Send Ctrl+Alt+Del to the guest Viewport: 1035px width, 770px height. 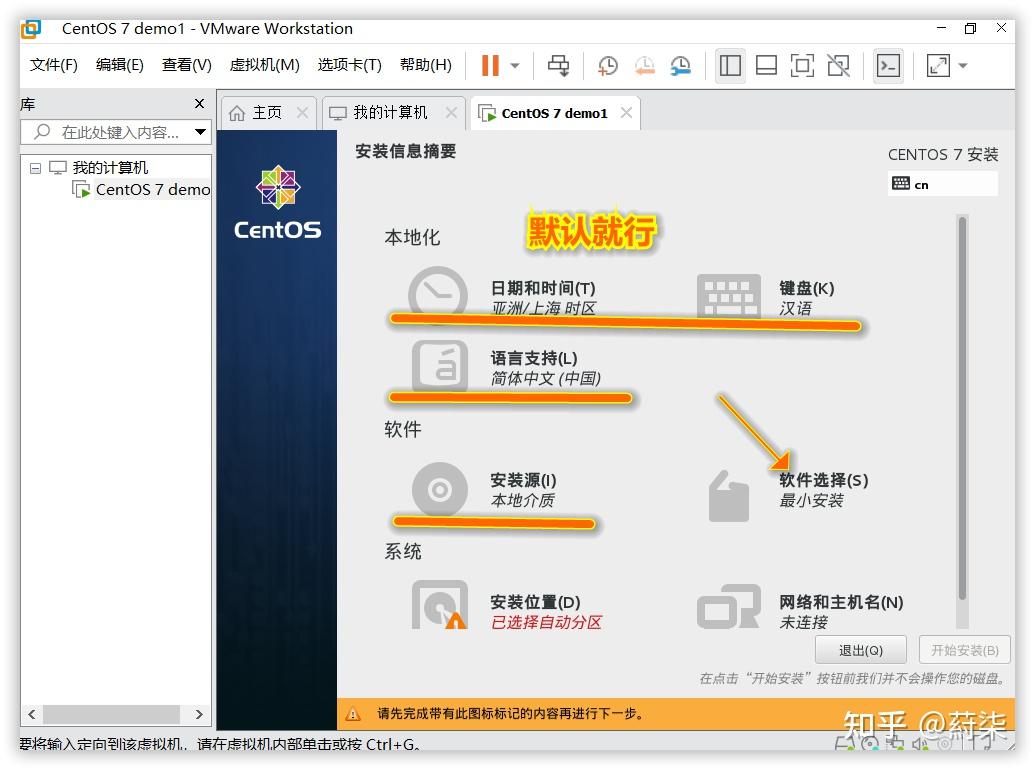coord(558,65)
